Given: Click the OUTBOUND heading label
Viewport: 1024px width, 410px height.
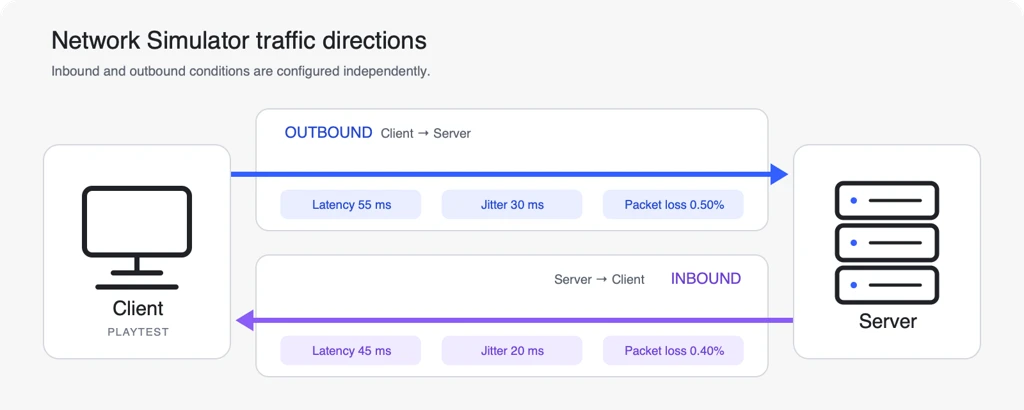Looking at the screenshot, I should (328, 133).
